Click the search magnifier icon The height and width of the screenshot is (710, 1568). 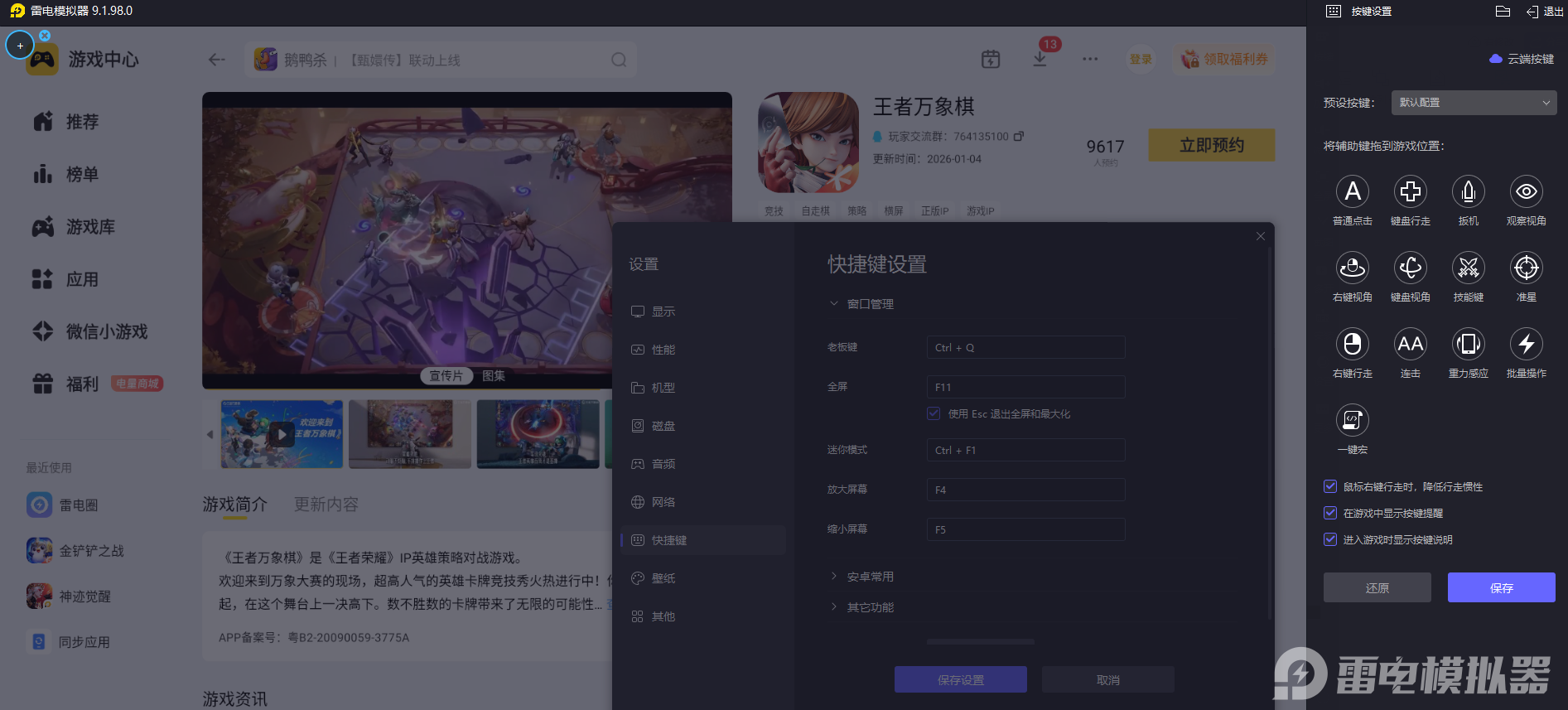pos(619,60)
